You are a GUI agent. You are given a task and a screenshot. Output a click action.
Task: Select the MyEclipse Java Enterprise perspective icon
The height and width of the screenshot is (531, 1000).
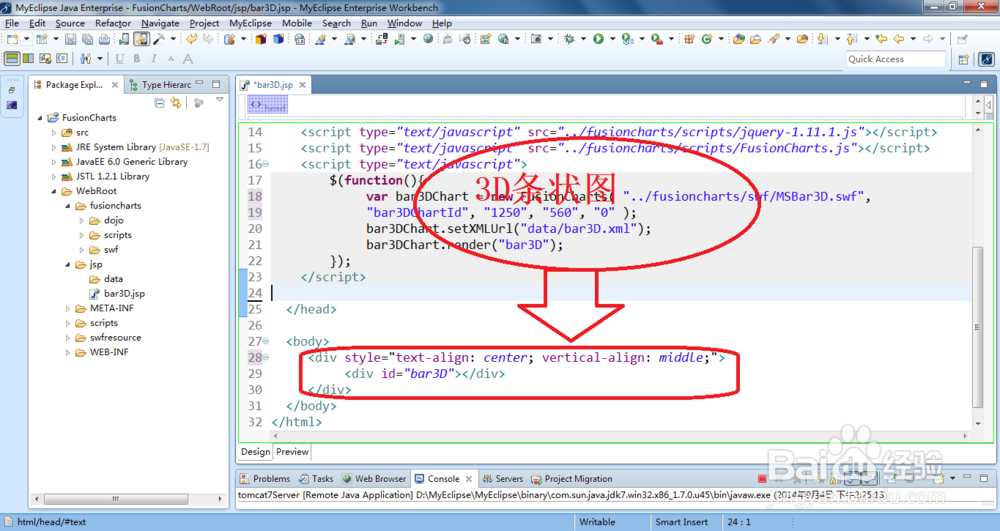click(x=986, y=59)
